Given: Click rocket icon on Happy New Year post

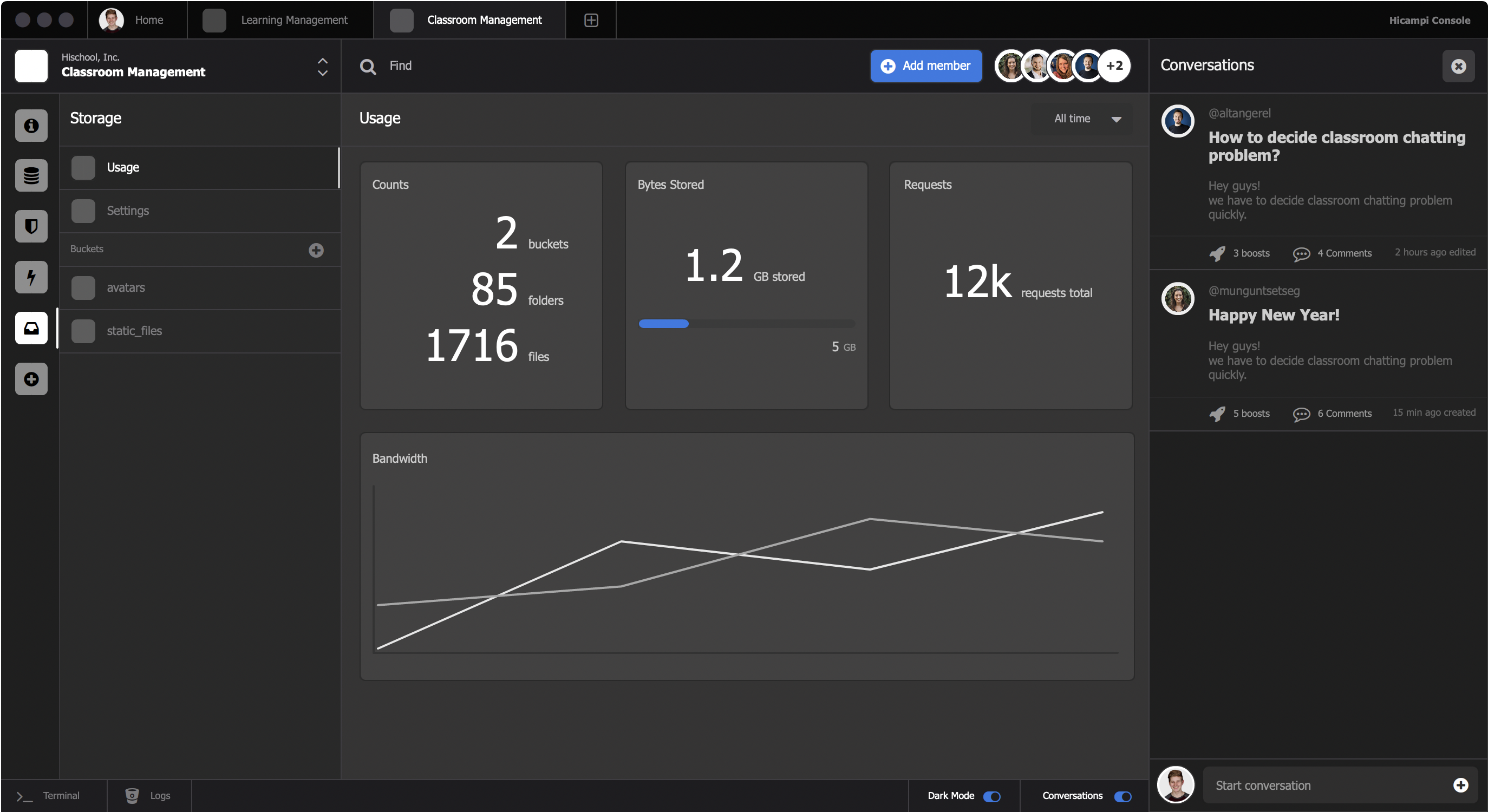Looking at the screenshot, I should (x=1217, y=414).
